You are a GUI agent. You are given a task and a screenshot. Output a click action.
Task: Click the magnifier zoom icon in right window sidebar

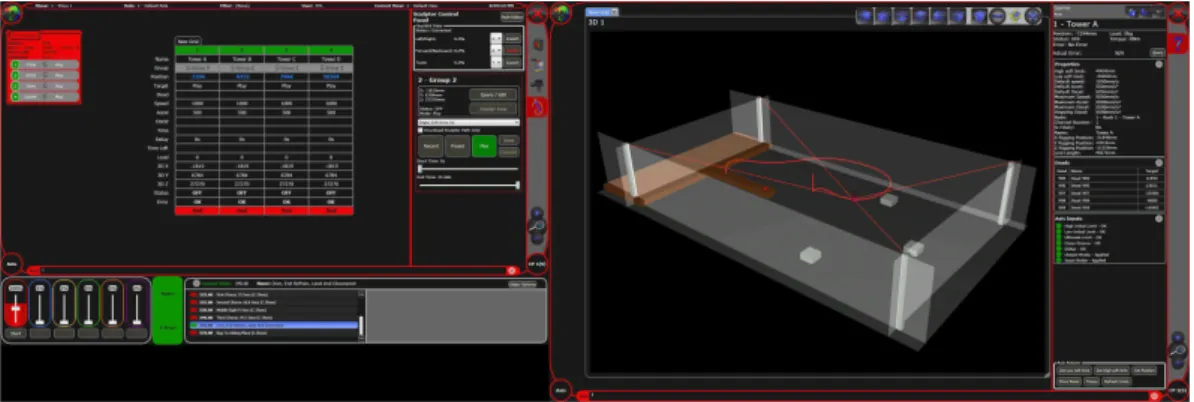1177,349
